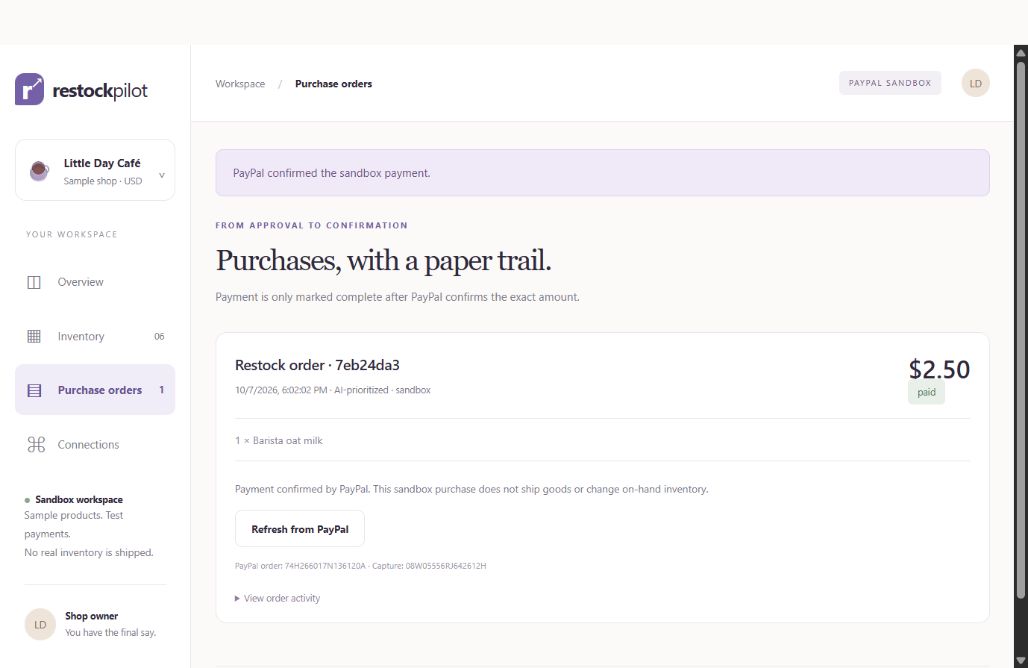Image resolution: width=1028 pixels, height=668 pixels.
Task: Expand View order activity
Action: coord(277,598)
